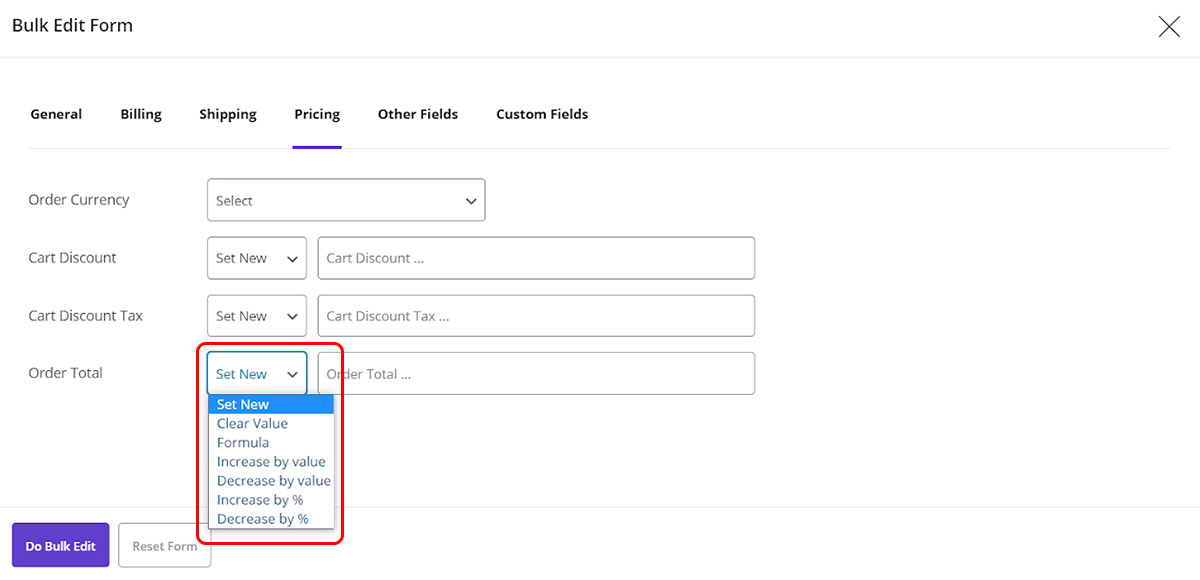The width and height of the screenshot is (1200, 580).
Task: Open Cart Discount Tax operation dropdown
Action: 257,316
